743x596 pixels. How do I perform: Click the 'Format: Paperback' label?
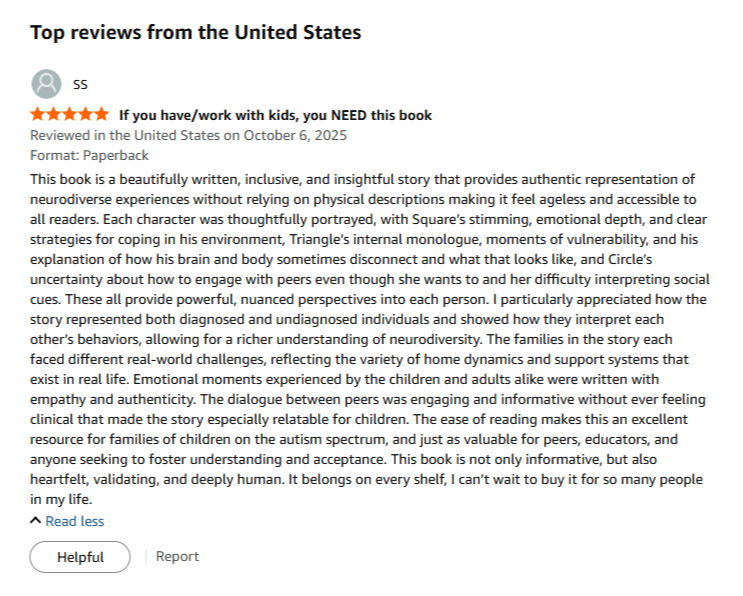(x=90, y=155)
